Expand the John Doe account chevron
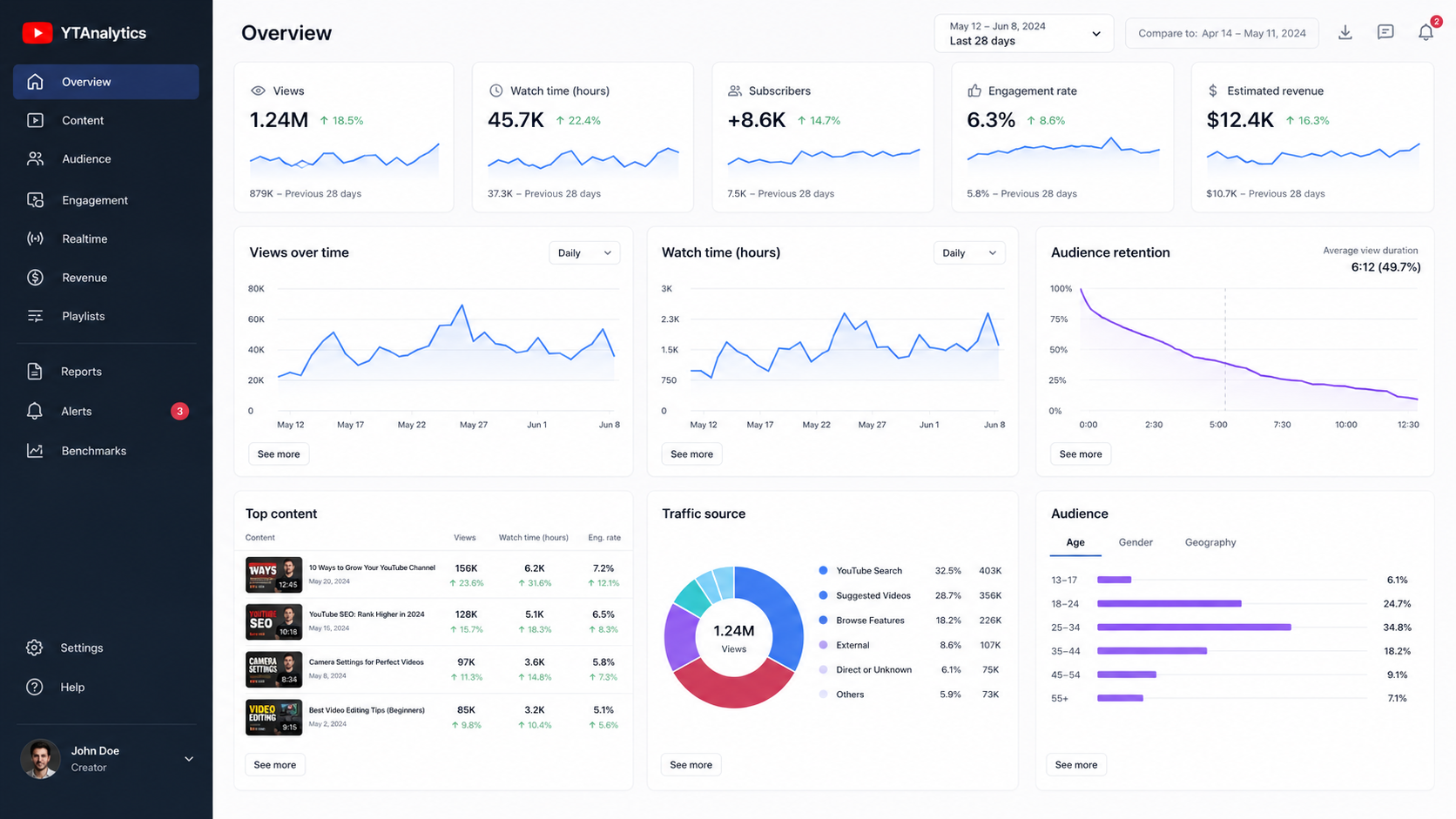 click(189, 759)
